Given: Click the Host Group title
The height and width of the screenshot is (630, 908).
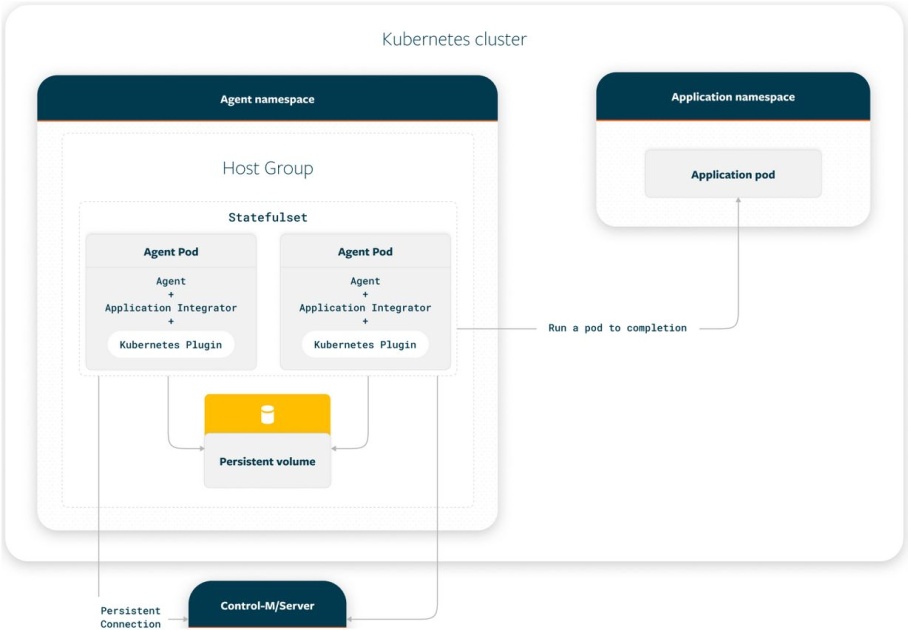Looking at the screenshot, I should 267,168.
